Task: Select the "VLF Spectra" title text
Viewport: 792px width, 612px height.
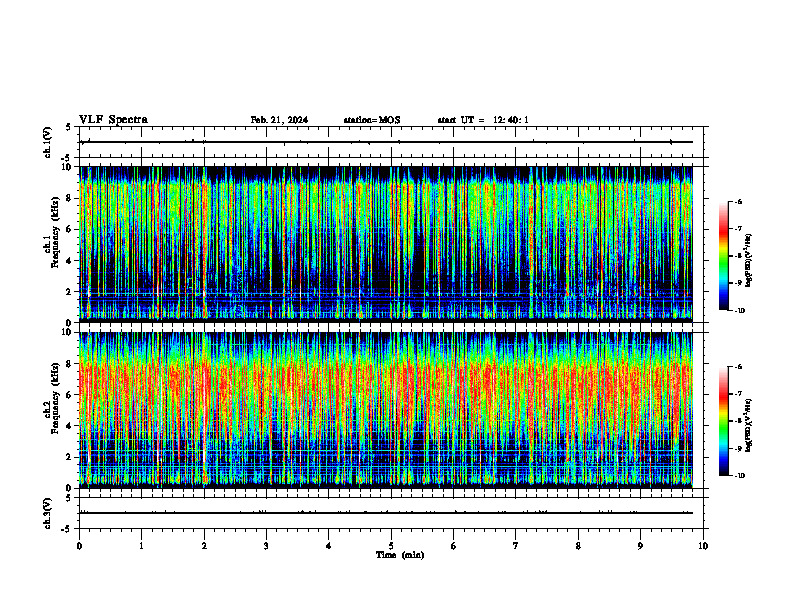Action: 113,120
